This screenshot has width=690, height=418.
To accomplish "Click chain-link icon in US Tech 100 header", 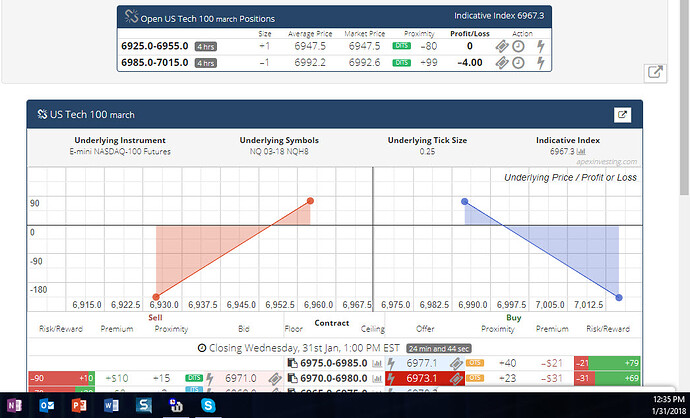I will (42, 114).
